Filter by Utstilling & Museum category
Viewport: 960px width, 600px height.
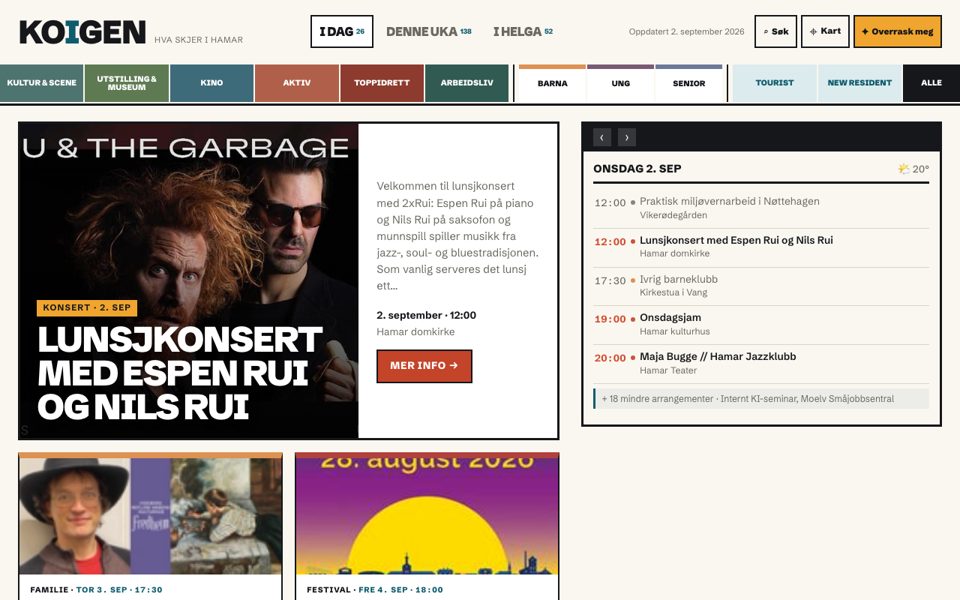coord(127,83)
